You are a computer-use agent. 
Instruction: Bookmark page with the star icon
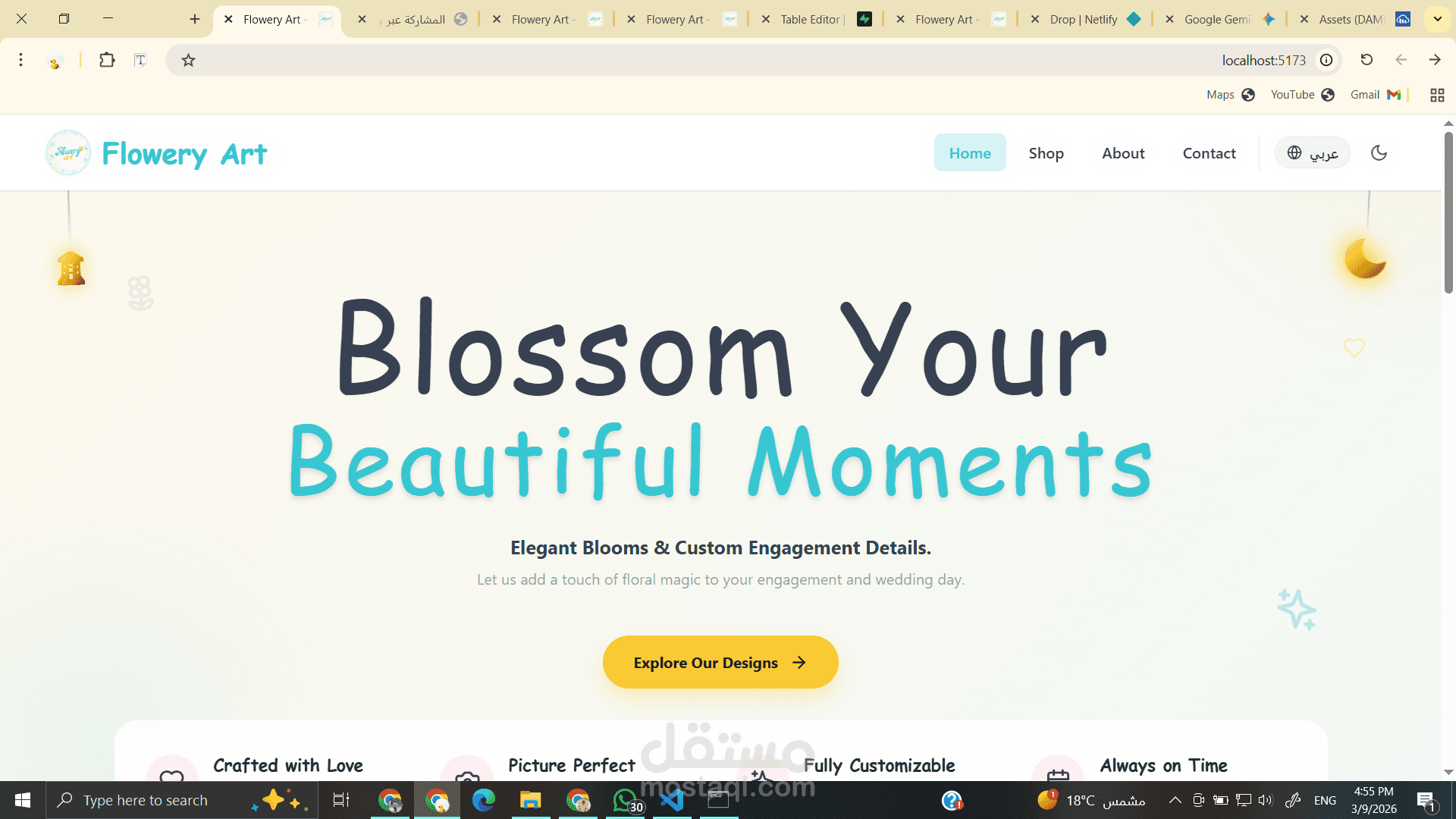tap(189, 60)
